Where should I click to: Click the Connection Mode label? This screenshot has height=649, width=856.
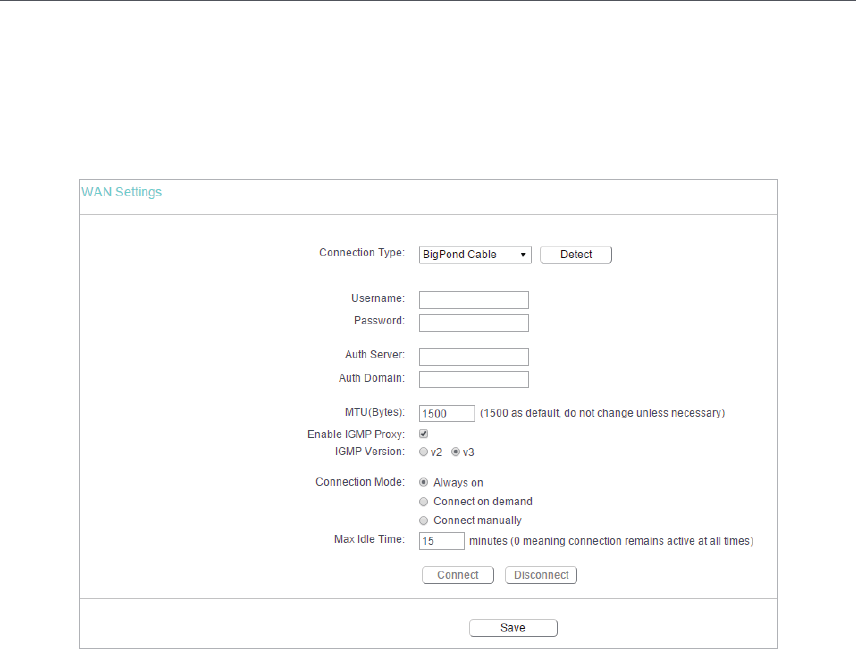click(x=360, y=483)
